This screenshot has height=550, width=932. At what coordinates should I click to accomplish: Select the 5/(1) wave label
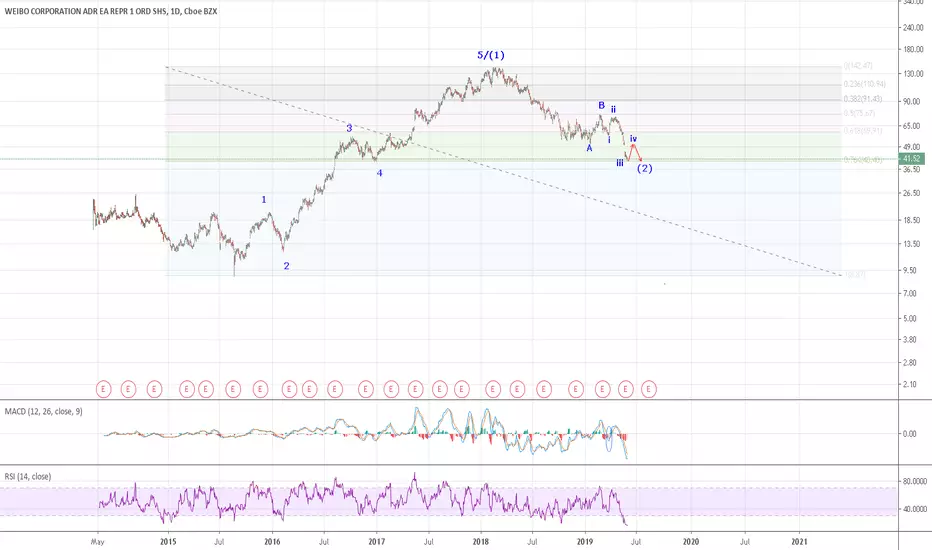click(x=490, y=55)
